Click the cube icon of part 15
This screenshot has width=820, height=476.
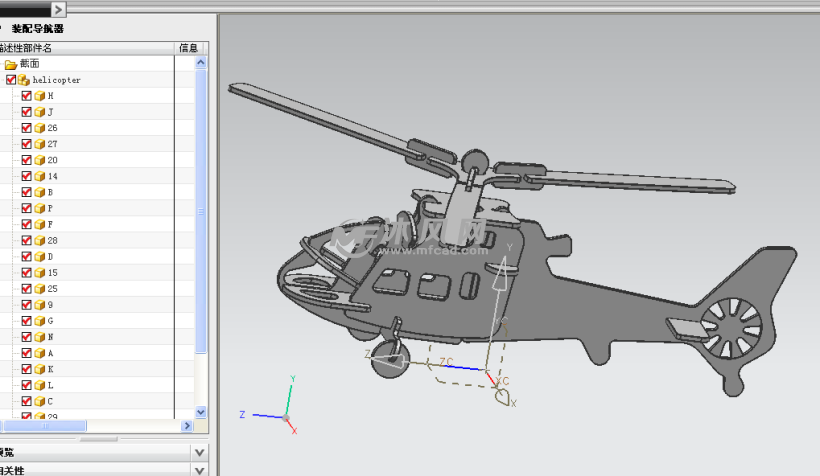(40, 273)
